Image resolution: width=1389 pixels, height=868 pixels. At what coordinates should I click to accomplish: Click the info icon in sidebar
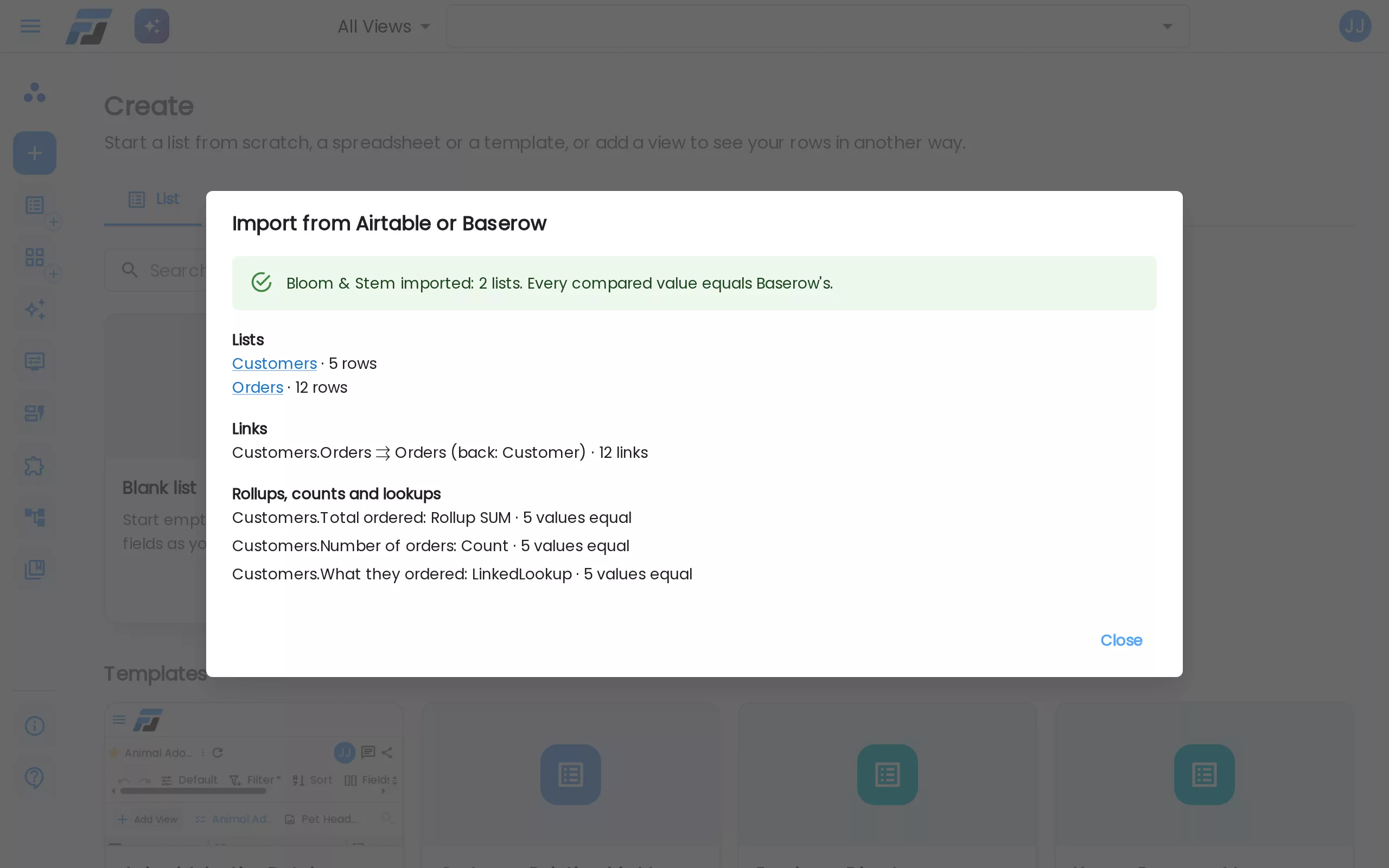(34, 726)
